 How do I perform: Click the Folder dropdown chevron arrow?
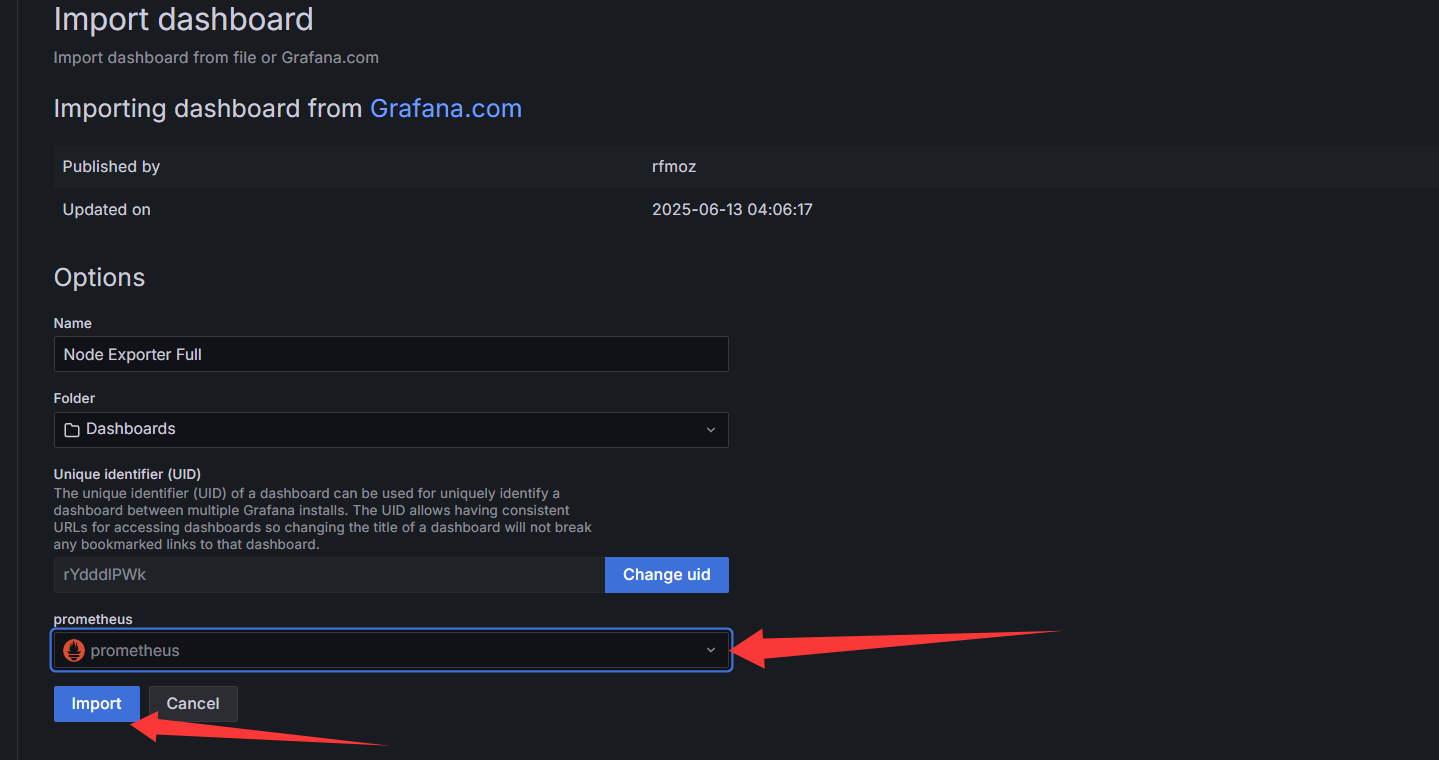(x=711, y=430)
